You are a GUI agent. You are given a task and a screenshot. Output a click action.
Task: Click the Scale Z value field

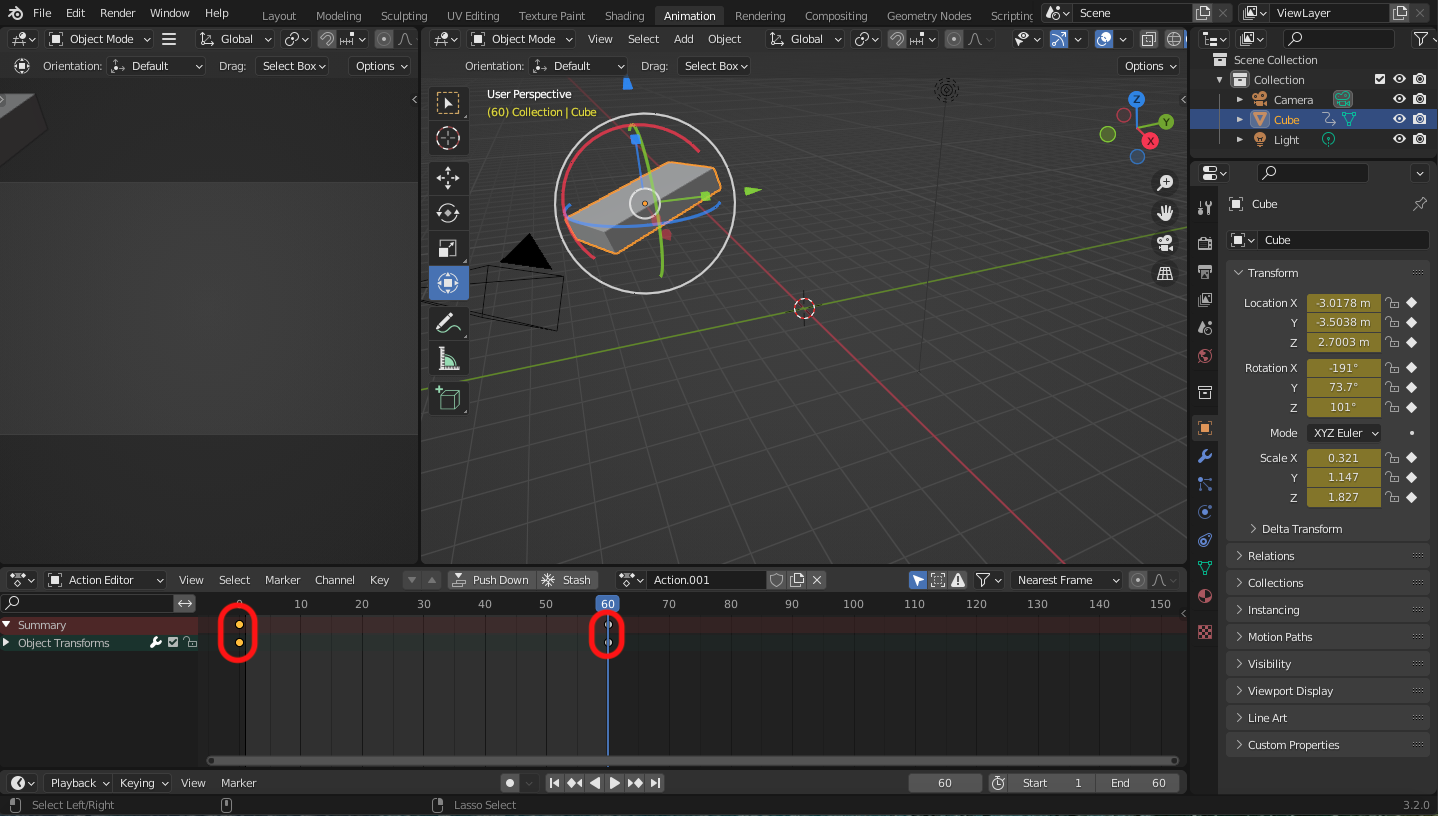[x=1343, y=497]
